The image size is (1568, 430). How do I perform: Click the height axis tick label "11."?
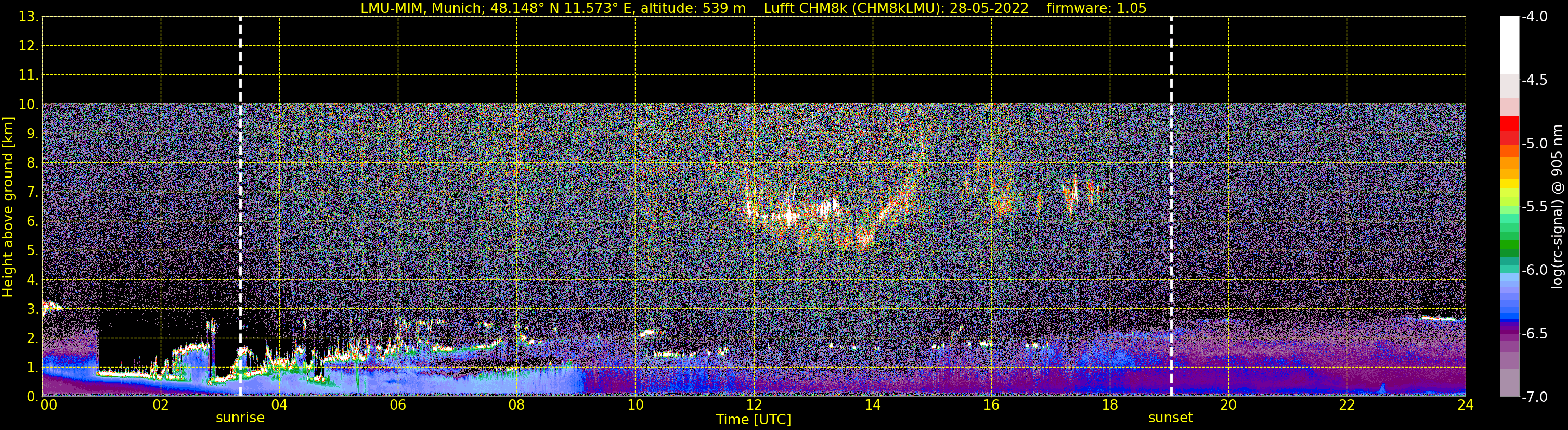29,75
